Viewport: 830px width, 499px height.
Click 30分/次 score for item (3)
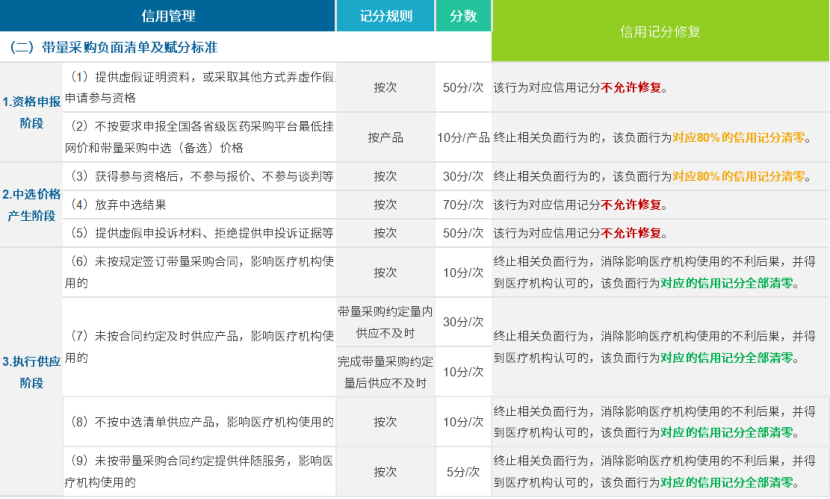(463, 176)
